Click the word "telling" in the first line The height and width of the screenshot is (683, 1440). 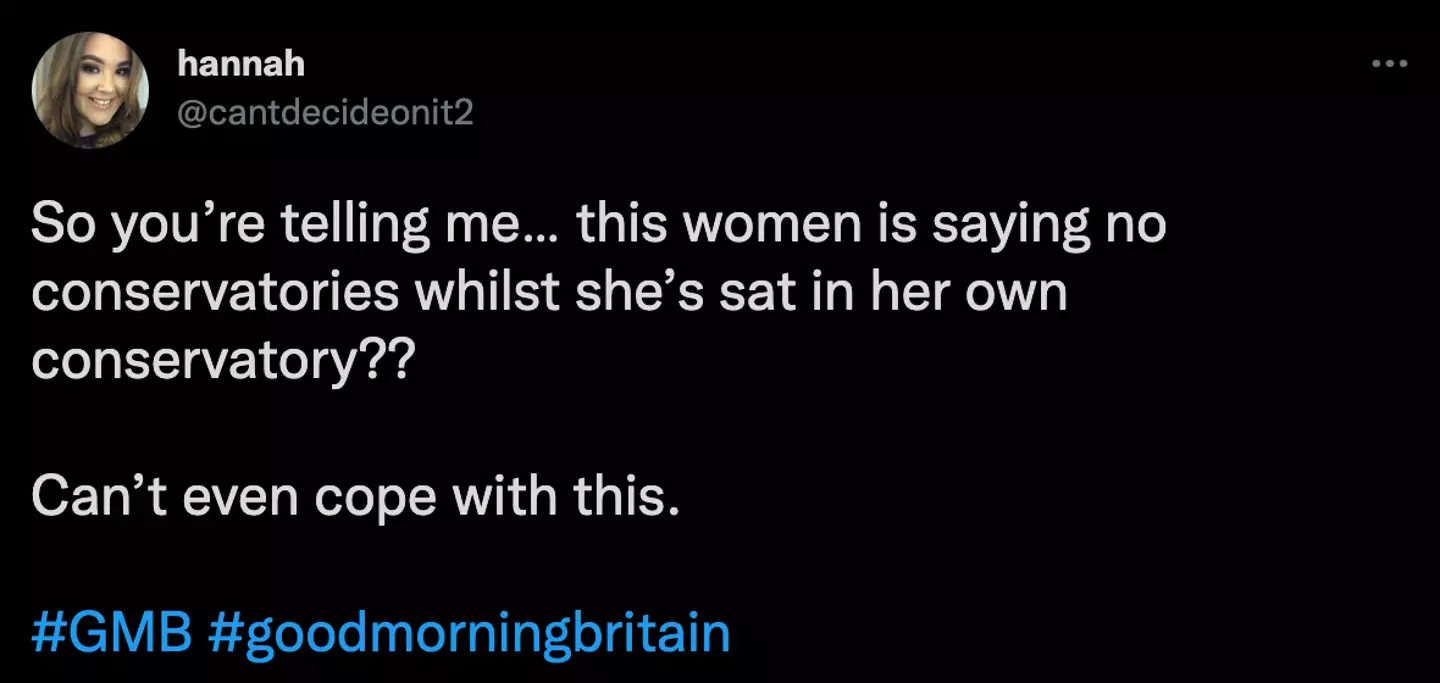(367, 226)
